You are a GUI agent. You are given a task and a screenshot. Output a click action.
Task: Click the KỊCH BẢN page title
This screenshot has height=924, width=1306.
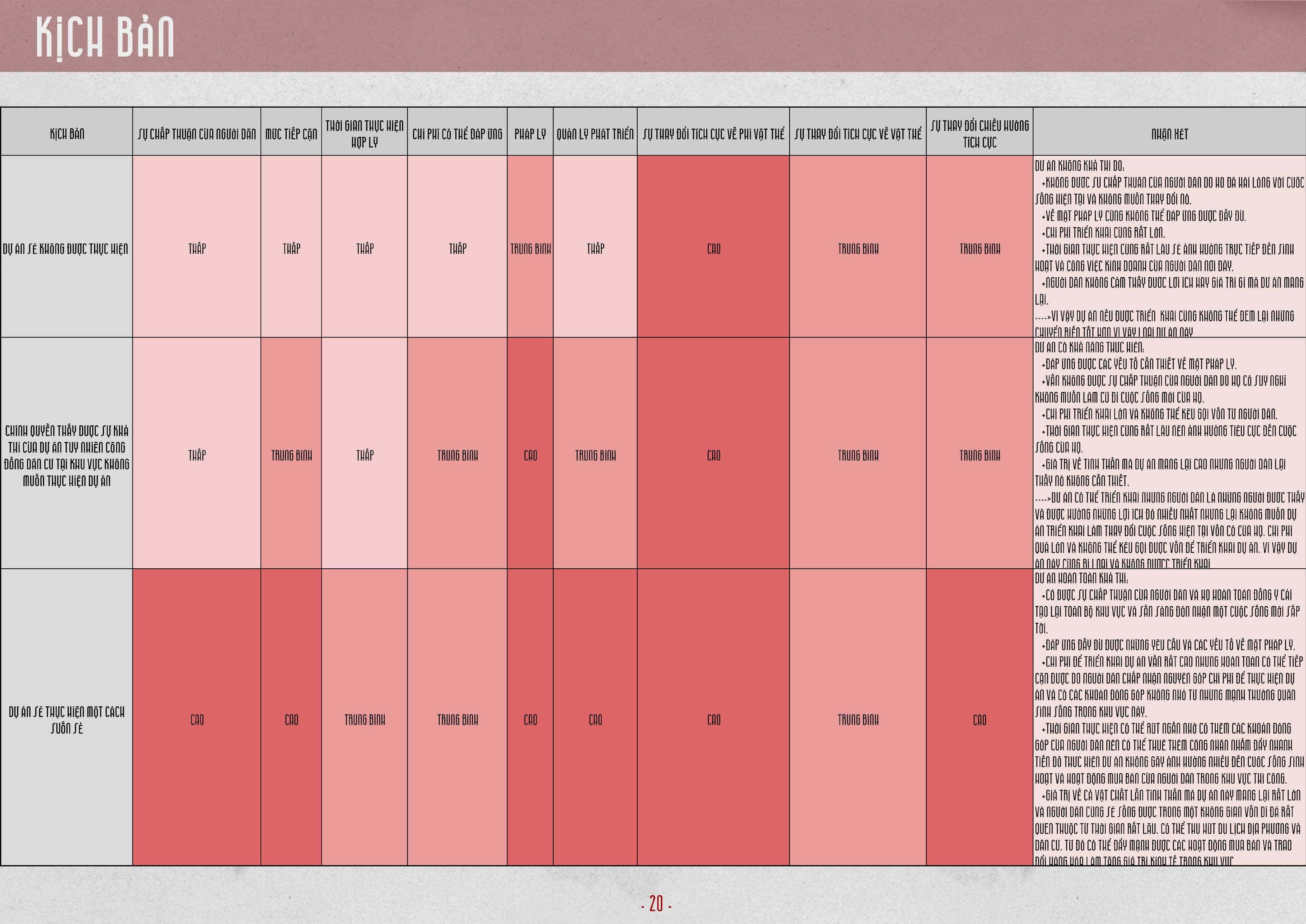click(105, 37)
